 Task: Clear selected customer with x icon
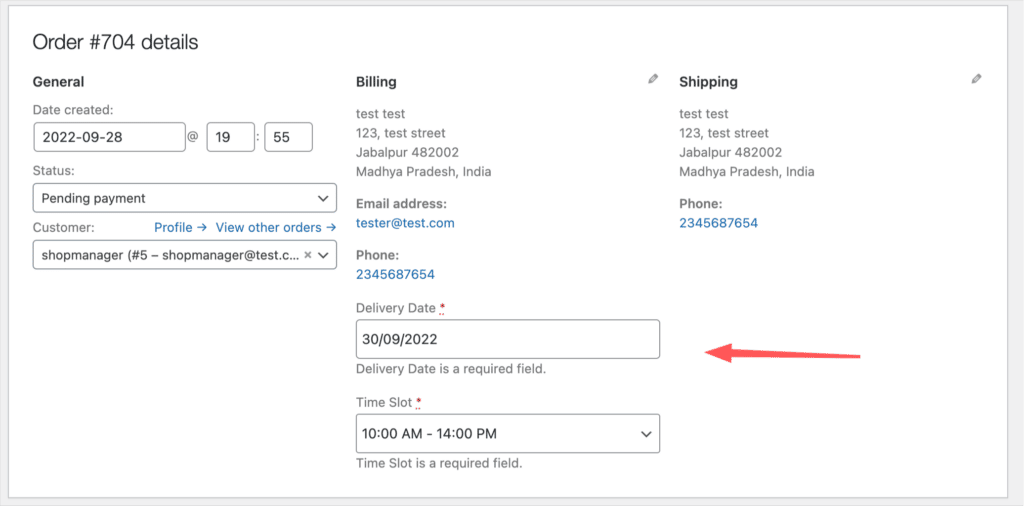(308, 255)
